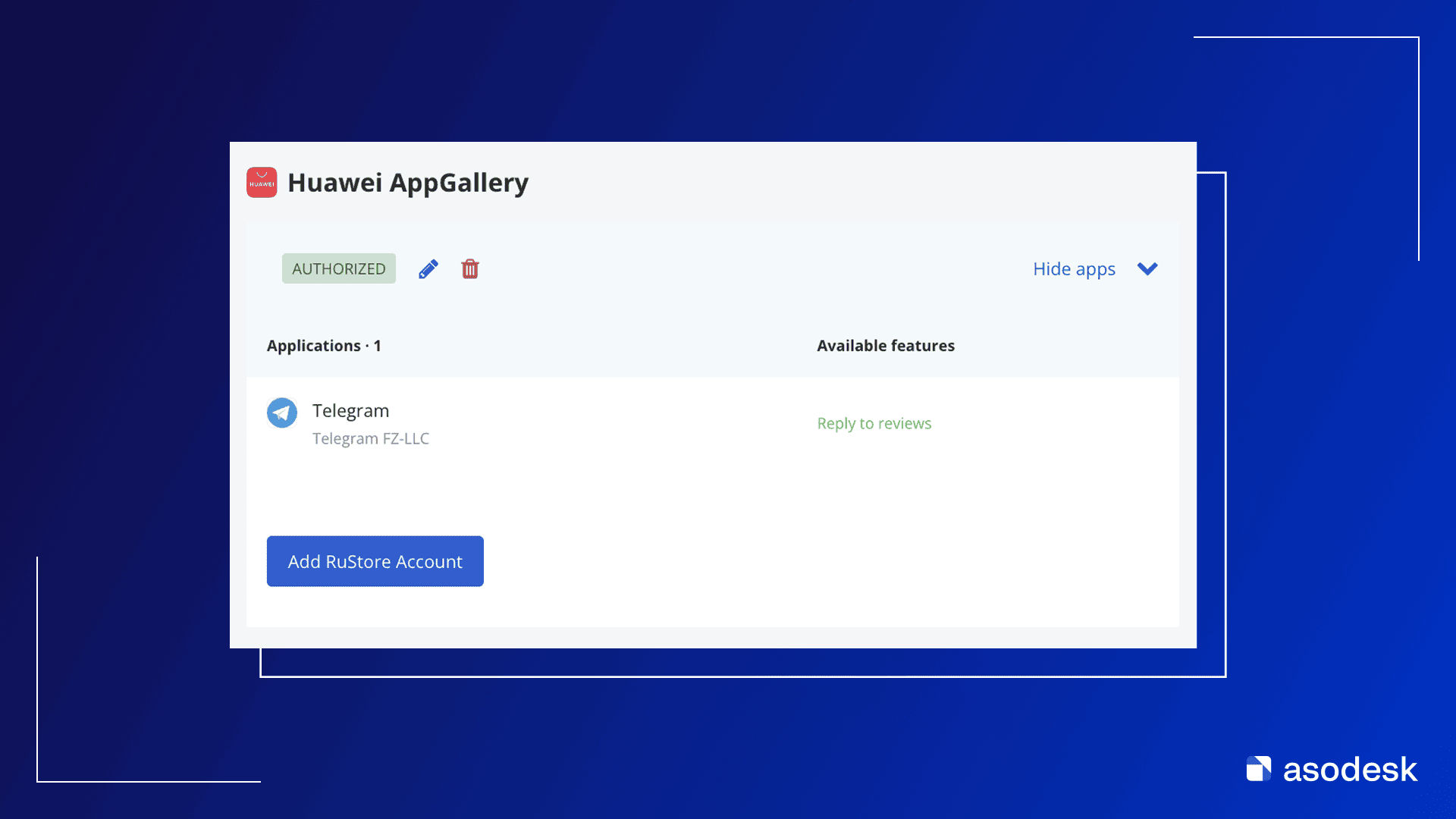The image size is (1456, 819).
Task: Click blank header area right of trash icon
Action: 720,269
